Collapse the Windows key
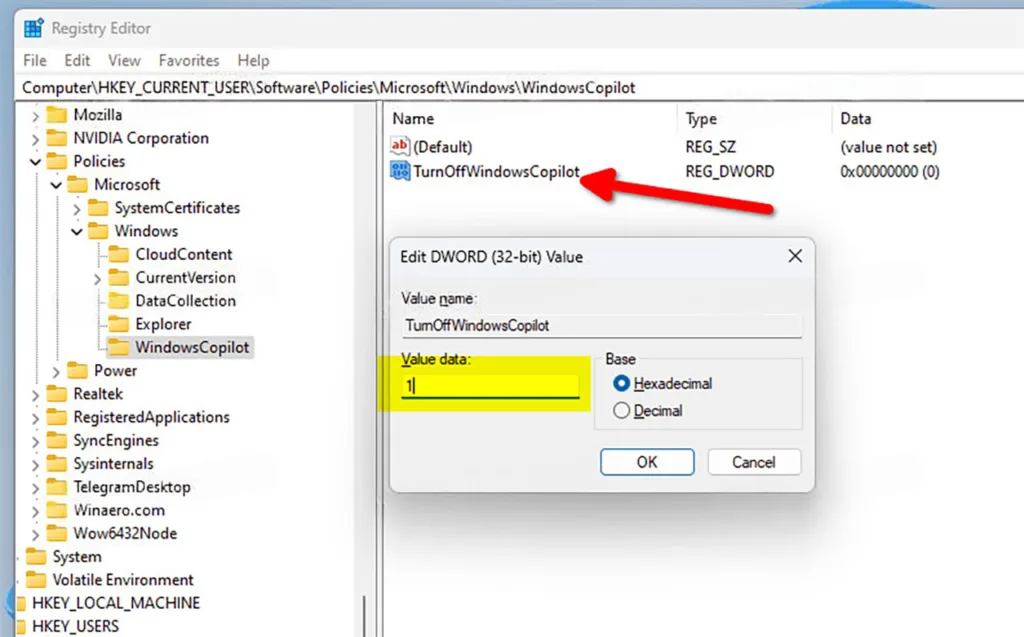Image resolution: width=1024 pixels, height=637 pixels. click(76, 232)
